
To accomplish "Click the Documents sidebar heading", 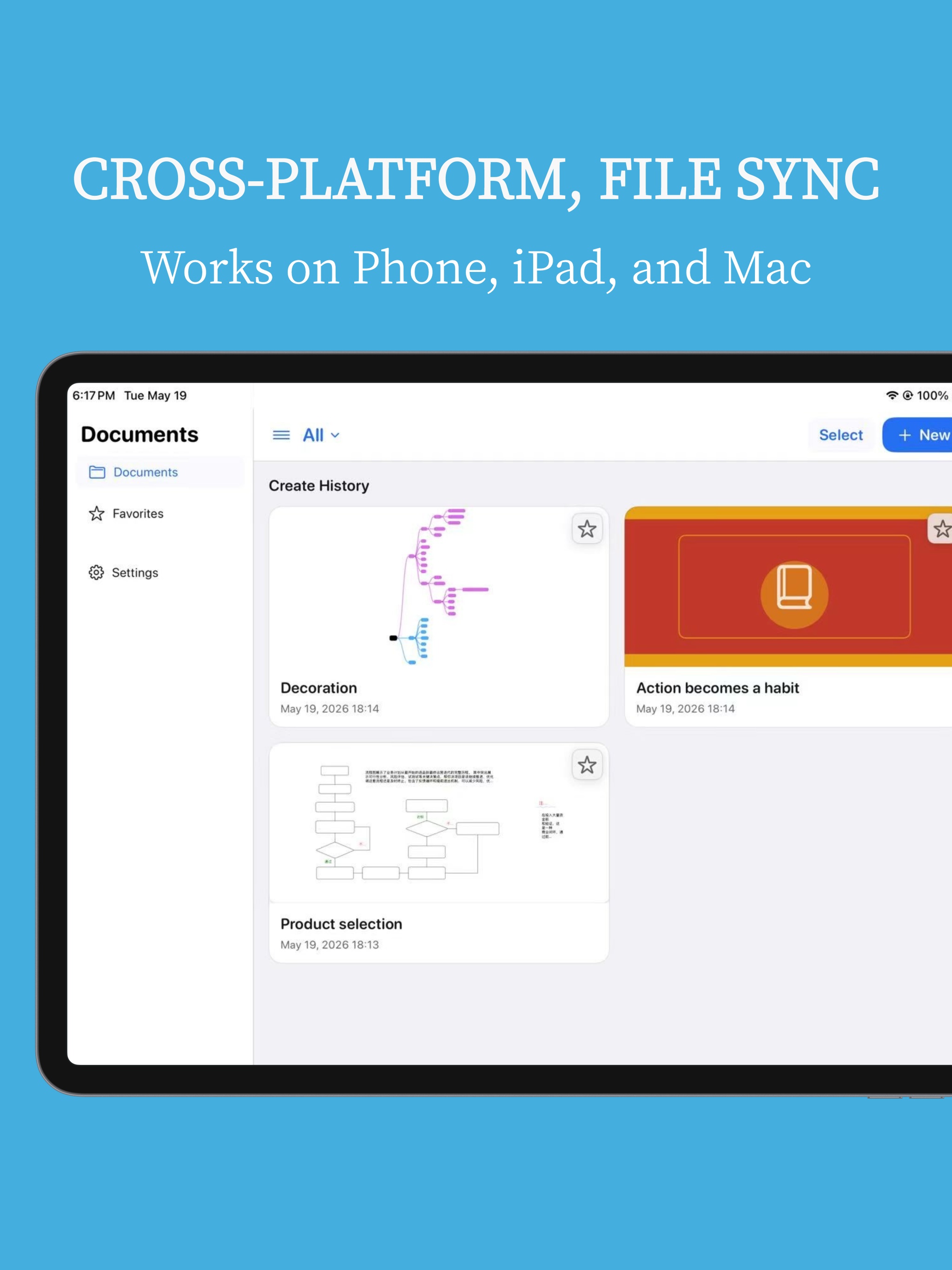I will click(x=139, y=434).
